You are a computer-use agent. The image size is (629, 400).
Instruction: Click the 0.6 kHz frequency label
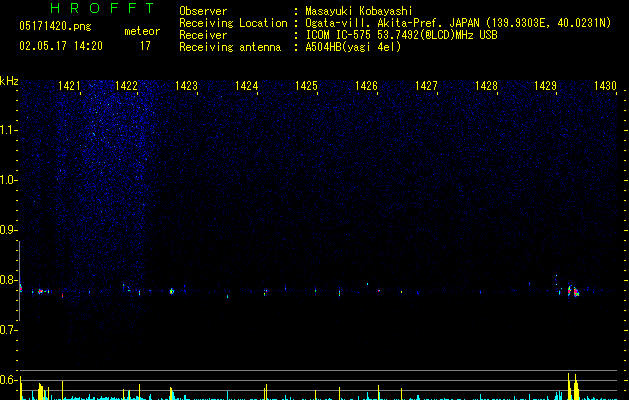(8, 380)
